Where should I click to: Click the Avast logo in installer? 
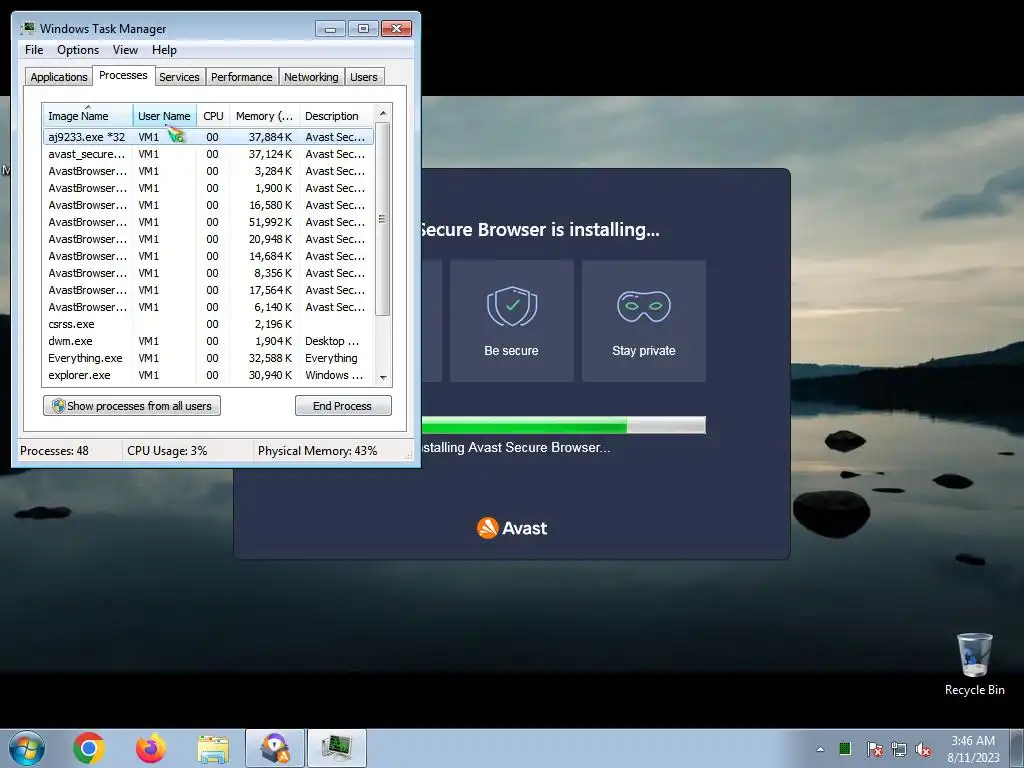click(x=512, y=528)
